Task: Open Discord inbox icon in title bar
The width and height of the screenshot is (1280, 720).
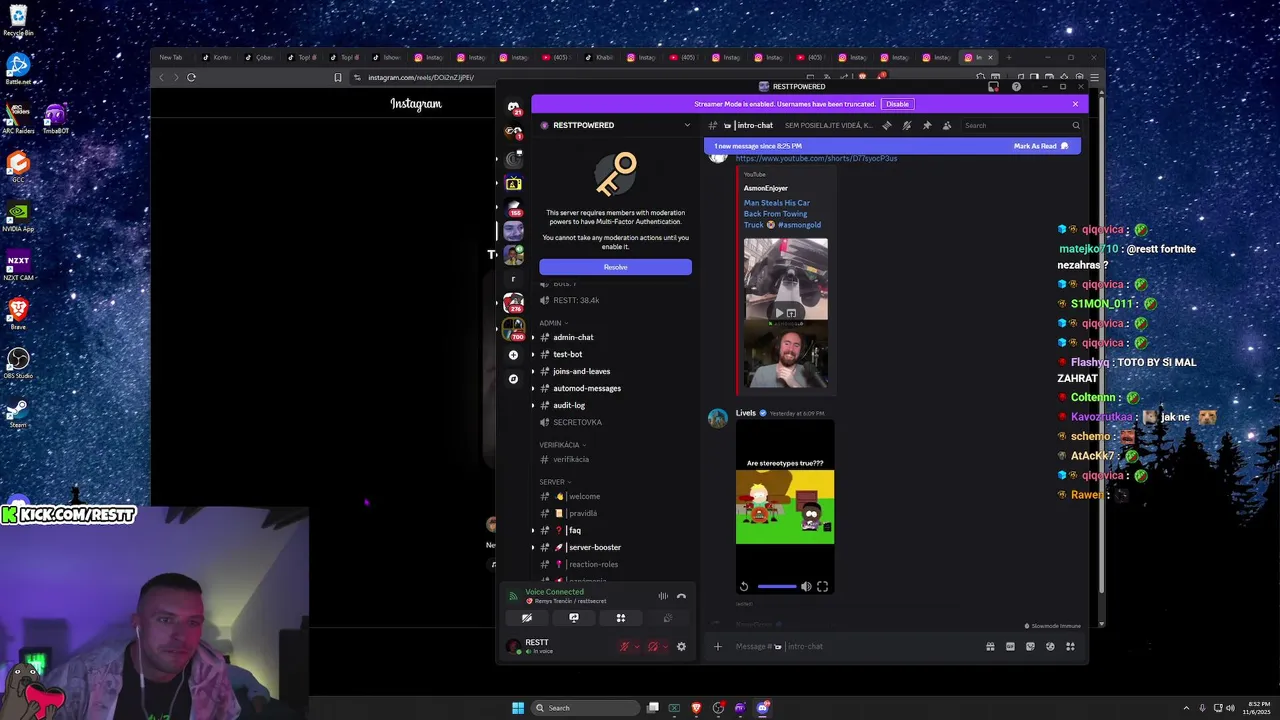Action: [x=993, y=87]
